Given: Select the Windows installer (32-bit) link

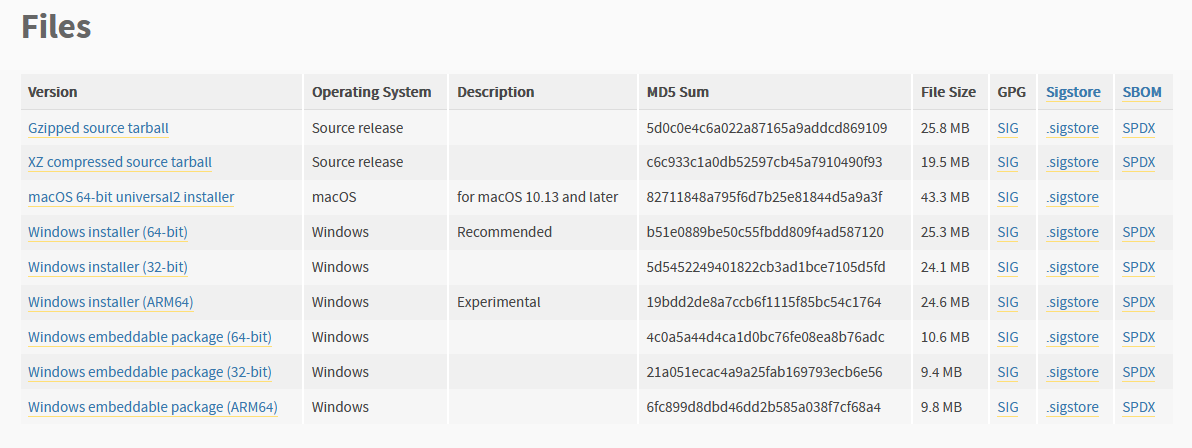Looking at the screenshot, I should click(108, 267).
